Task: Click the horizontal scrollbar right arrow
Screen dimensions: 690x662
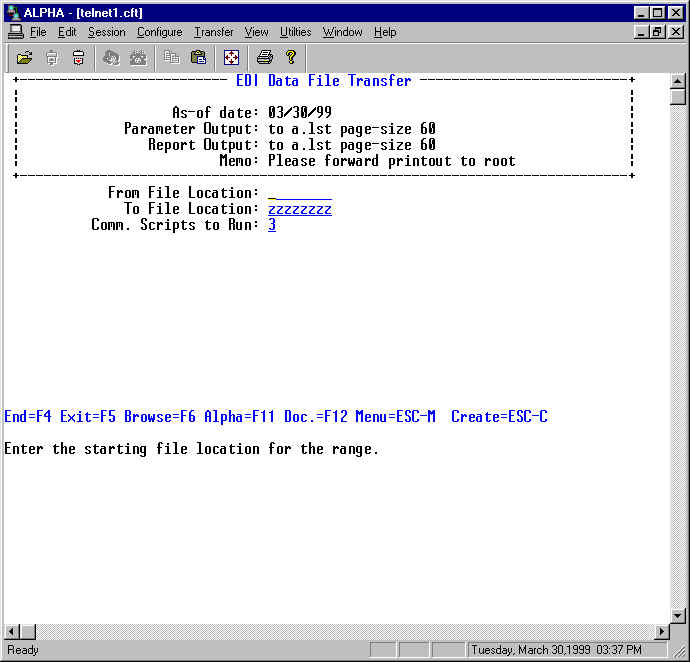Action: (661, 632)
